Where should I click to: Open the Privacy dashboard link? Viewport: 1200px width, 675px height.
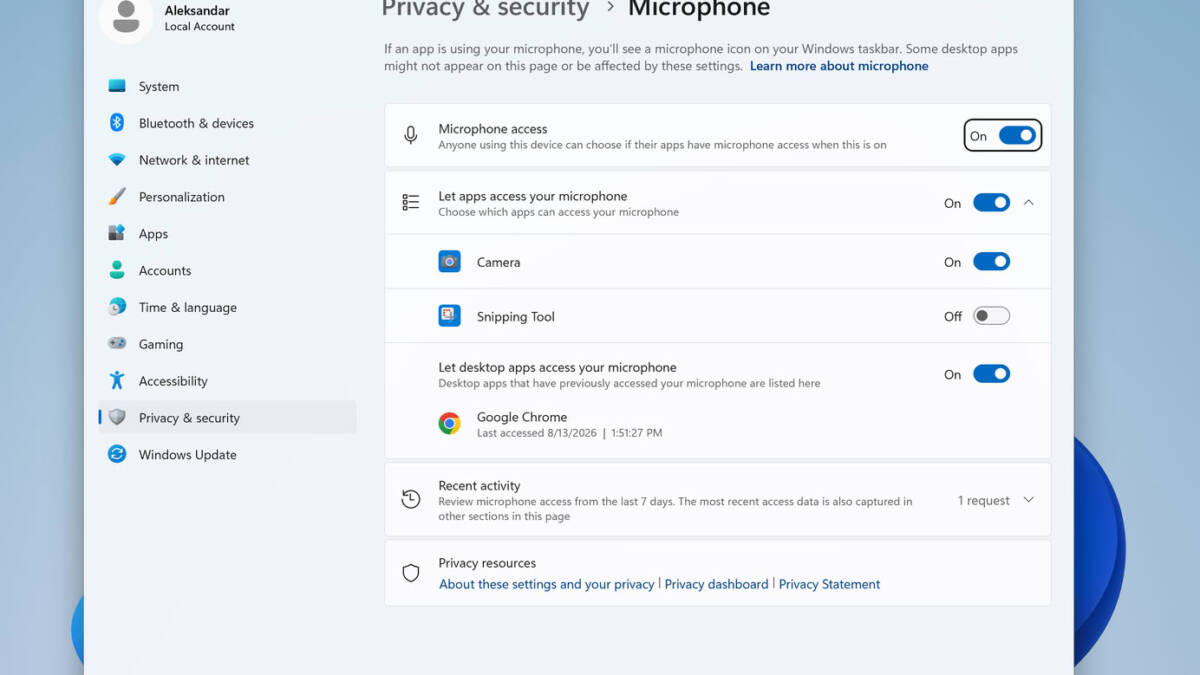pyautogui.click(x=717, y=584)
